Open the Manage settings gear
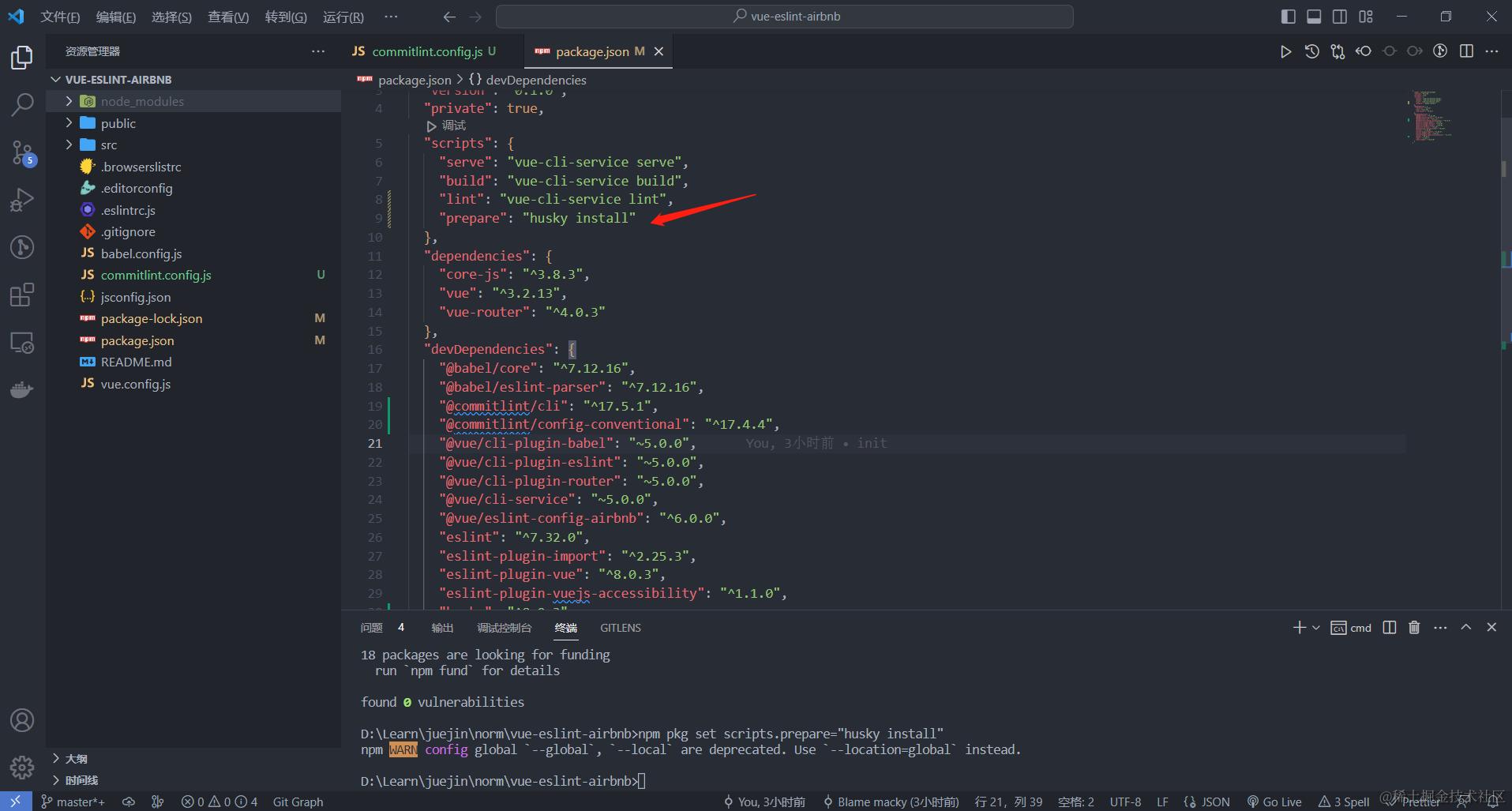The width and height of the screenshot is (1512, 811). [22, 767]
